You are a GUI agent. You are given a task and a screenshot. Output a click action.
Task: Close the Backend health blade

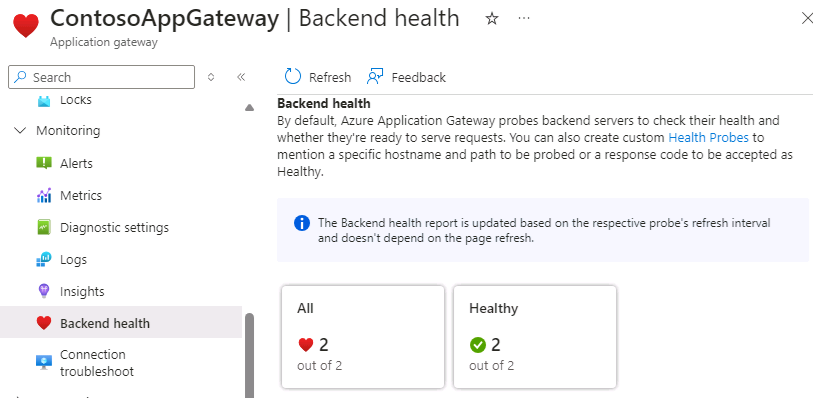tap(807, 19)
